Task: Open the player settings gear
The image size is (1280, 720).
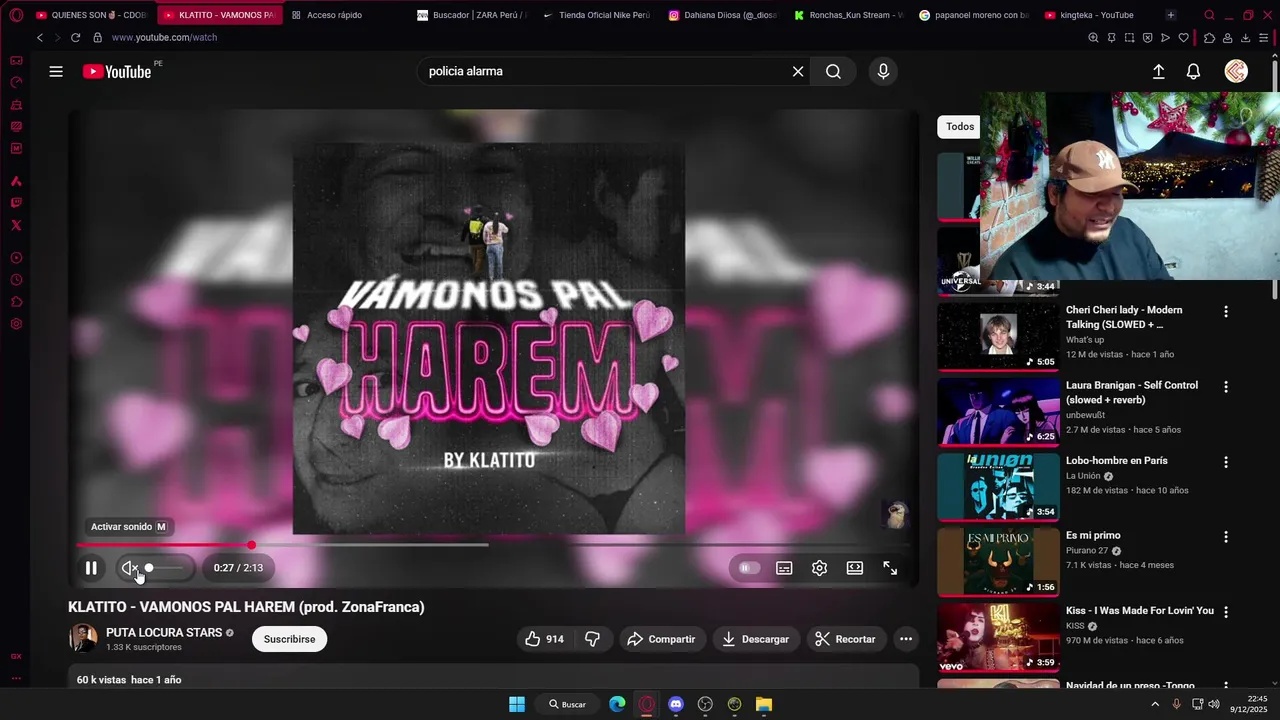Action: pyautogui.click(x=819, y=568)
